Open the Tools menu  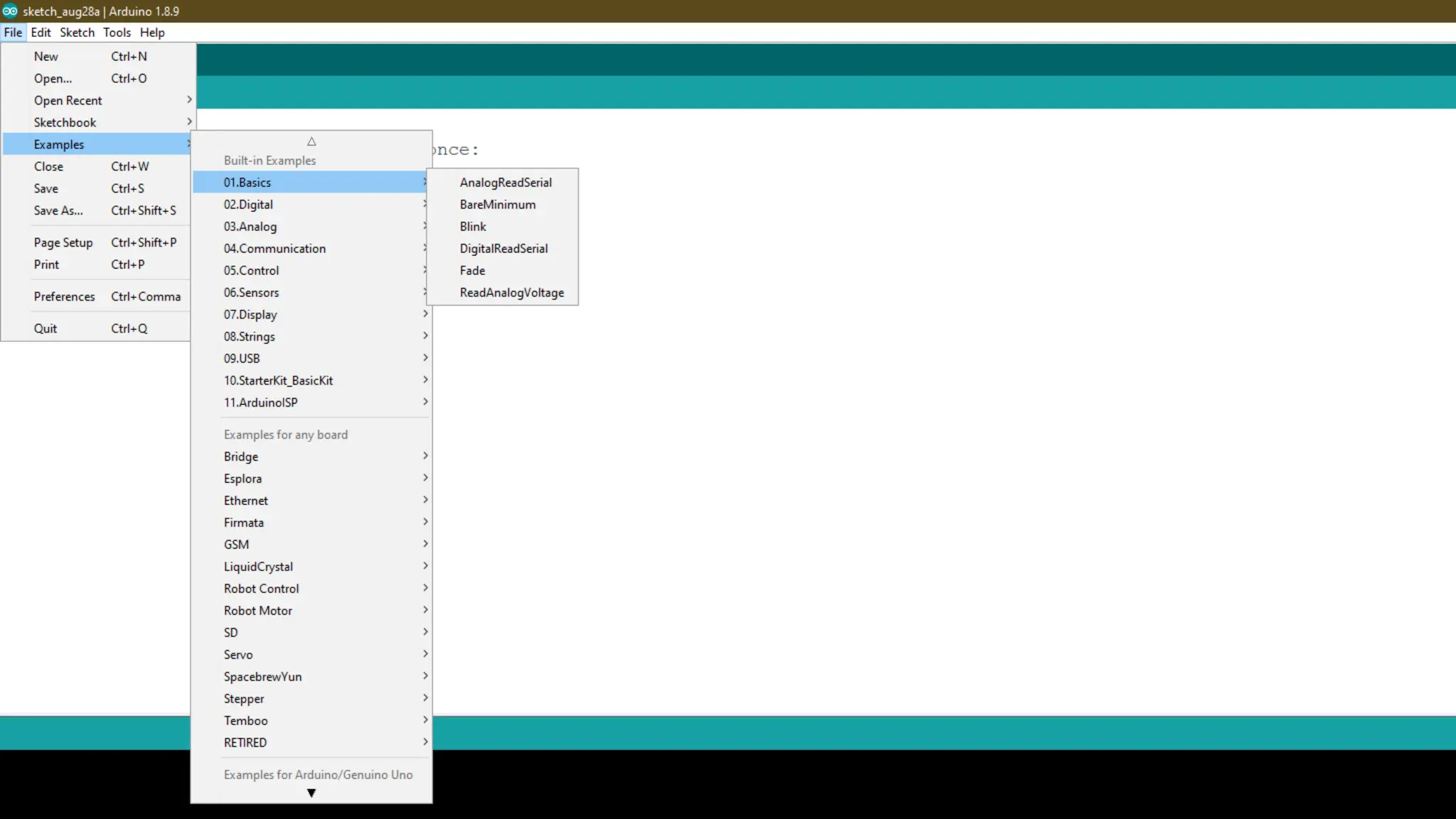click(117, 33)
